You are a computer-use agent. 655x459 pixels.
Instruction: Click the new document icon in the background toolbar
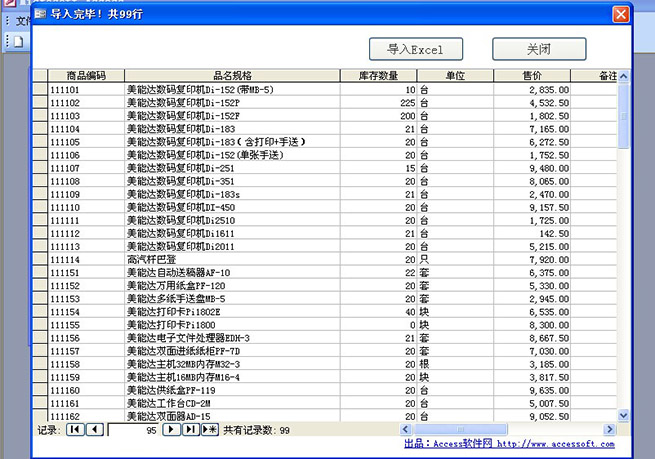(x=18, y=41)
